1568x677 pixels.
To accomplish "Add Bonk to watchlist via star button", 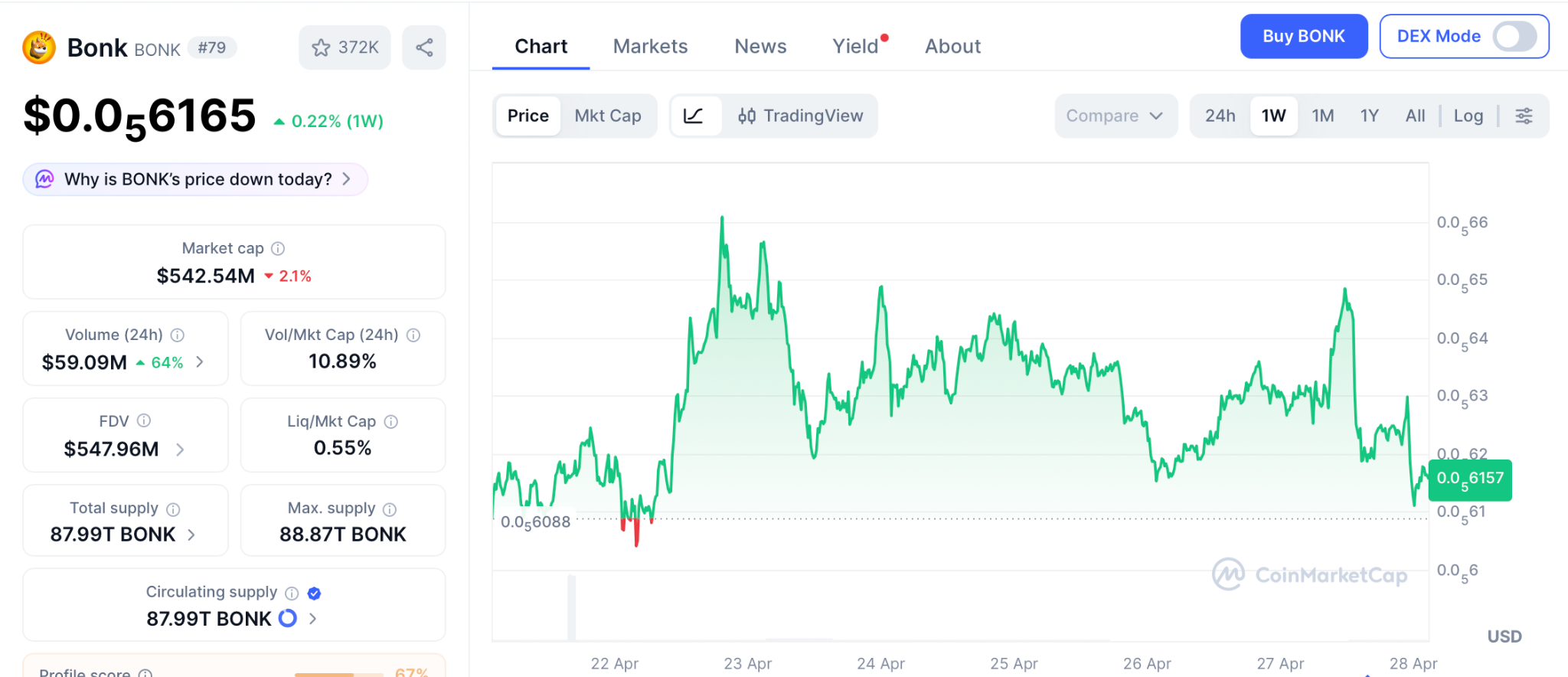I will click(345, 47).
